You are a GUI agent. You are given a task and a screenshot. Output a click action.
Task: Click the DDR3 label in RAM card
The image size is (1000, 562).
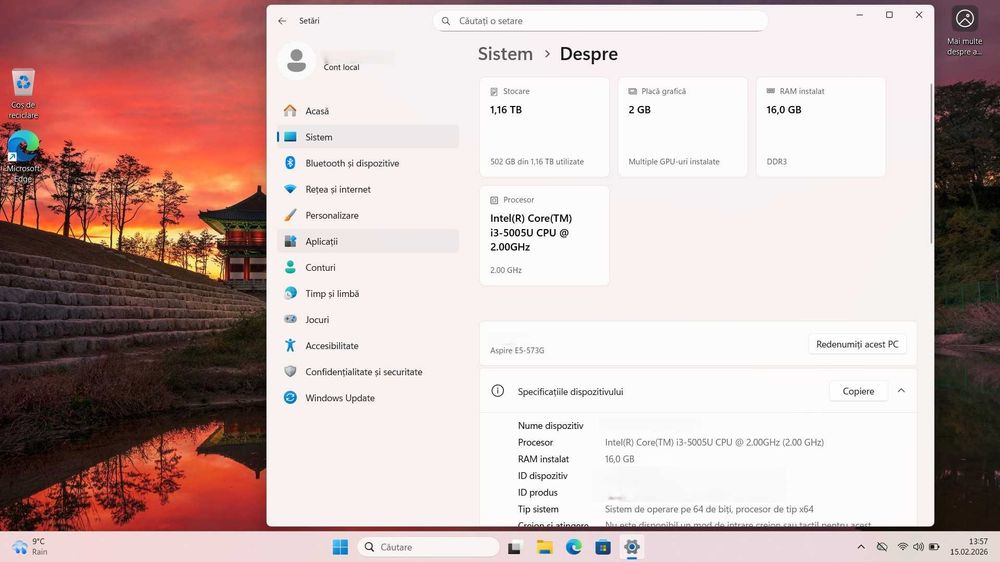pyautogui.click(x=777, y=161)
